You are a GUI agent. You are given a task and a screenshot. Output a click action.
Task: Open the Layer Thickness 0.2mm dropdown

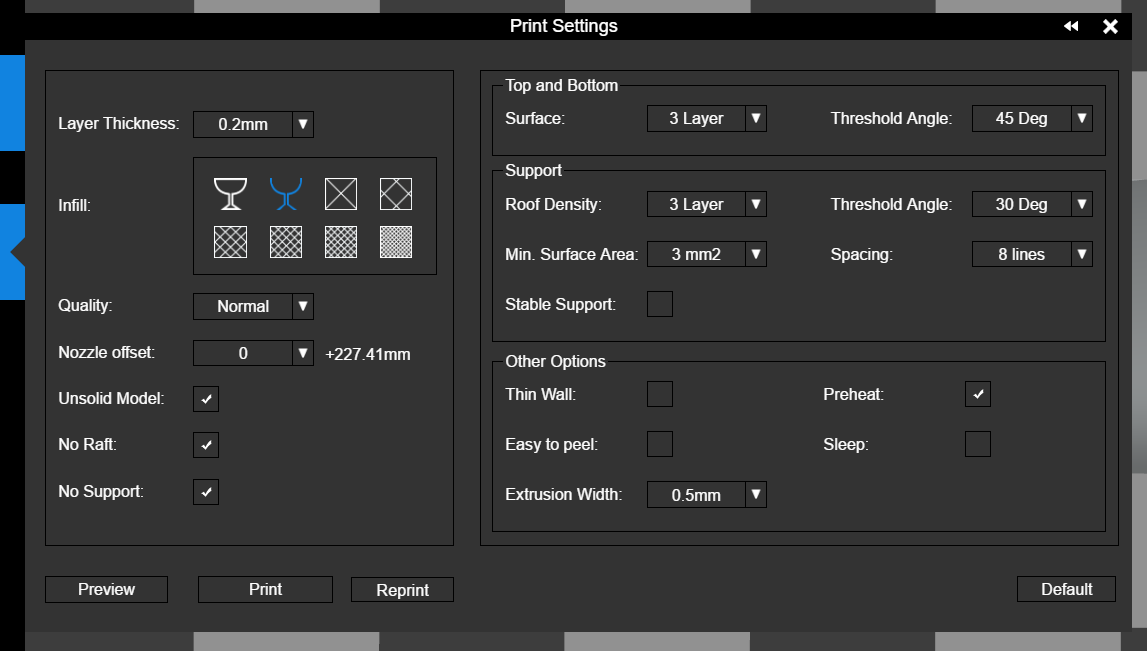253,124
